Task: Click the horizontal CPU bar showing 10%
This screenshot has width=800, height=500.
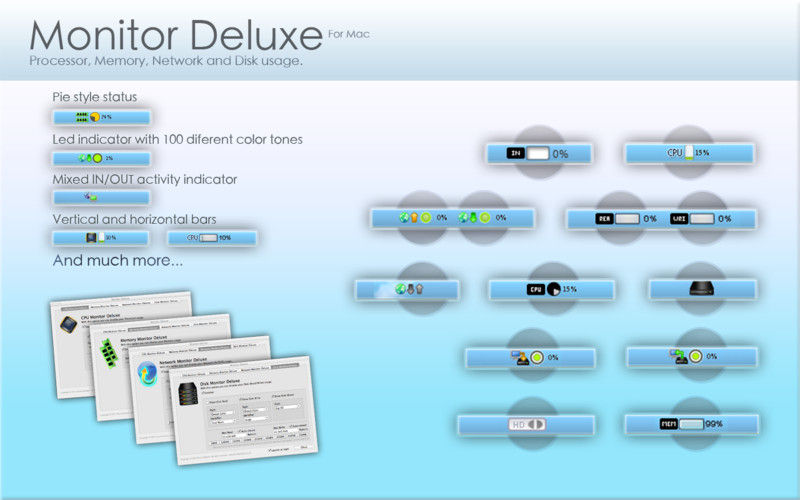Action: [x=208, y=238]
